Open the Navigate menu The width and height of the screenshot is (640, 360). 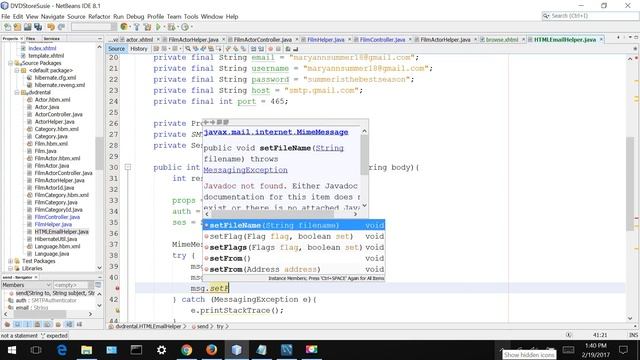click(x=53, y=16)
